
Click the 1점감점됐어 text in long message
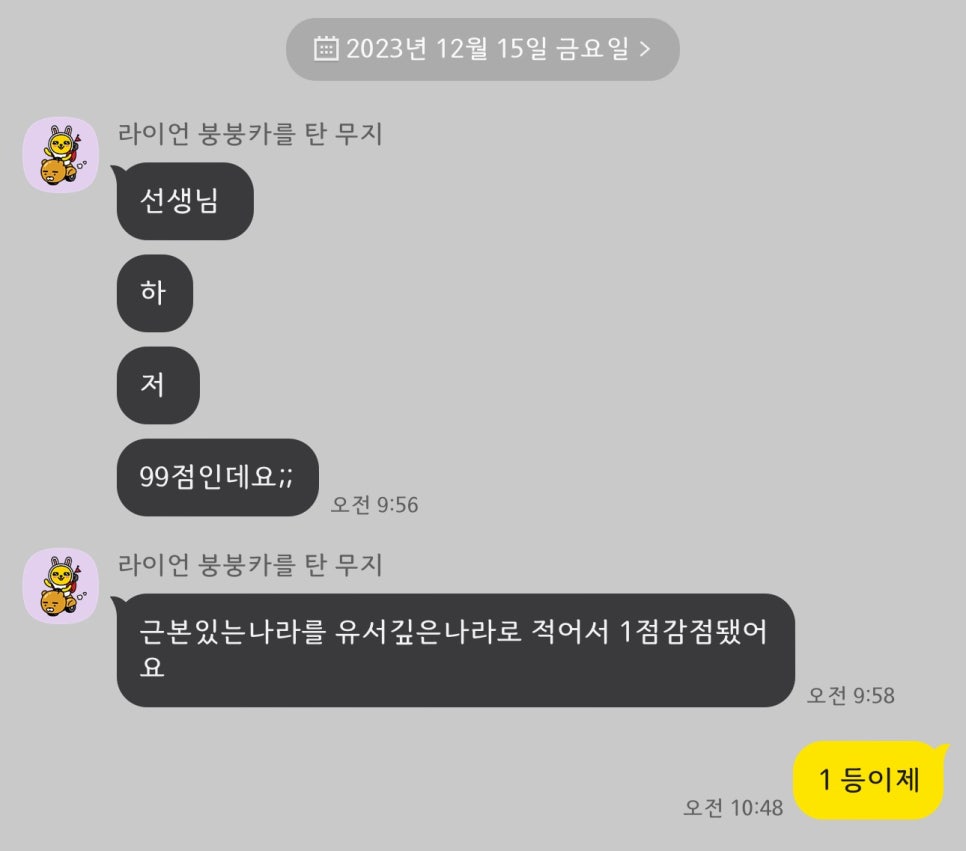click(x=694, y=632)
